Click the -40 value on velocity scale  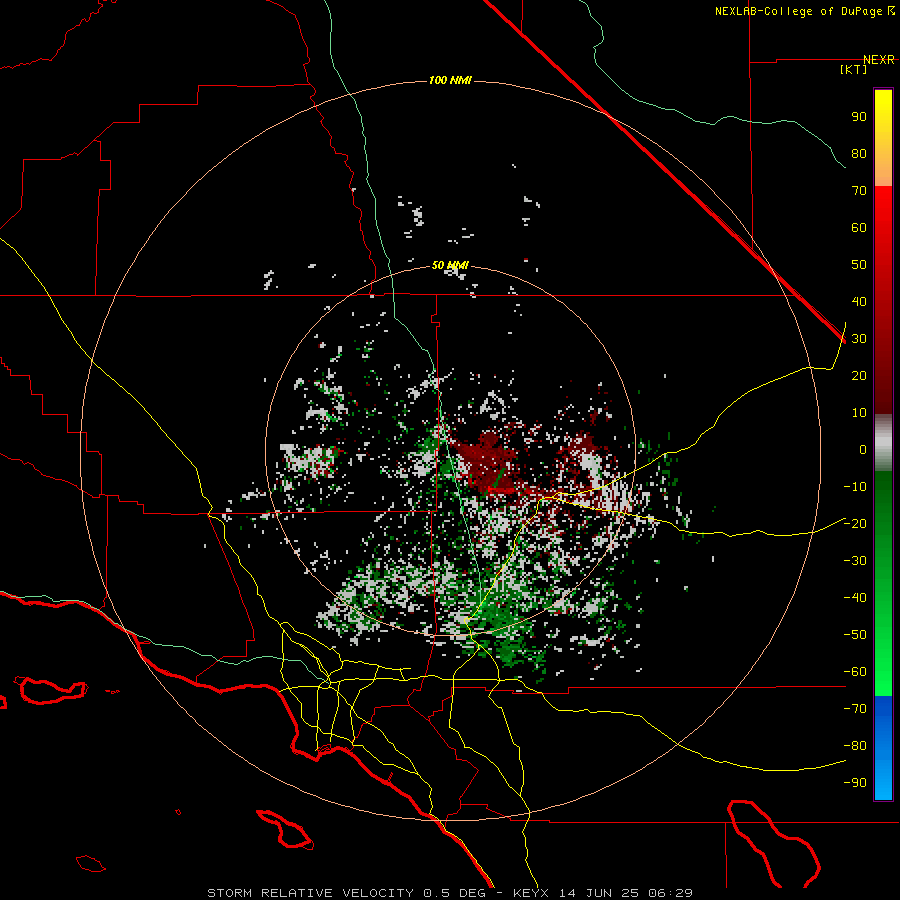tap(855, 598)
